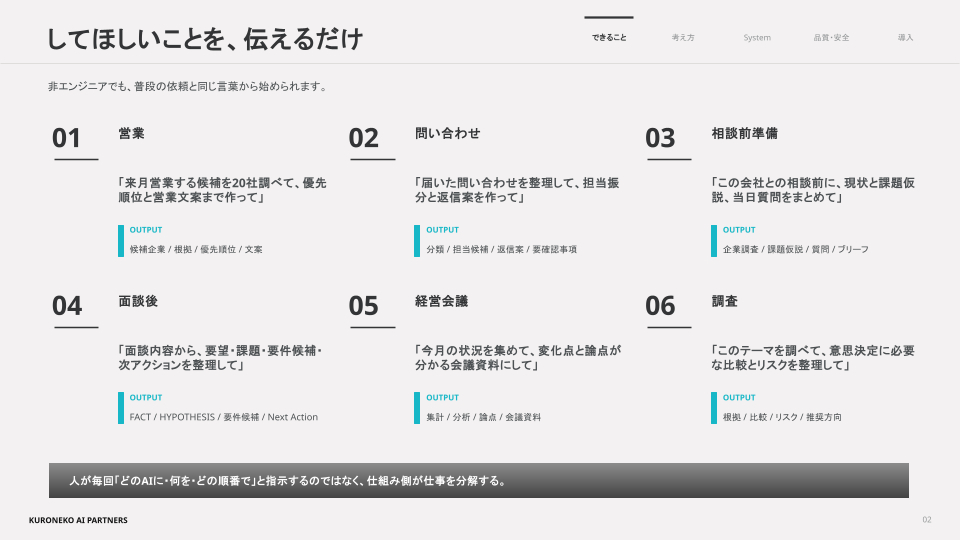Click output text 分類 / 担当候補 / 返信案 / 要確認事項
Image resolution: width=960 pixels, height=540 pixels.
(501, 249)
